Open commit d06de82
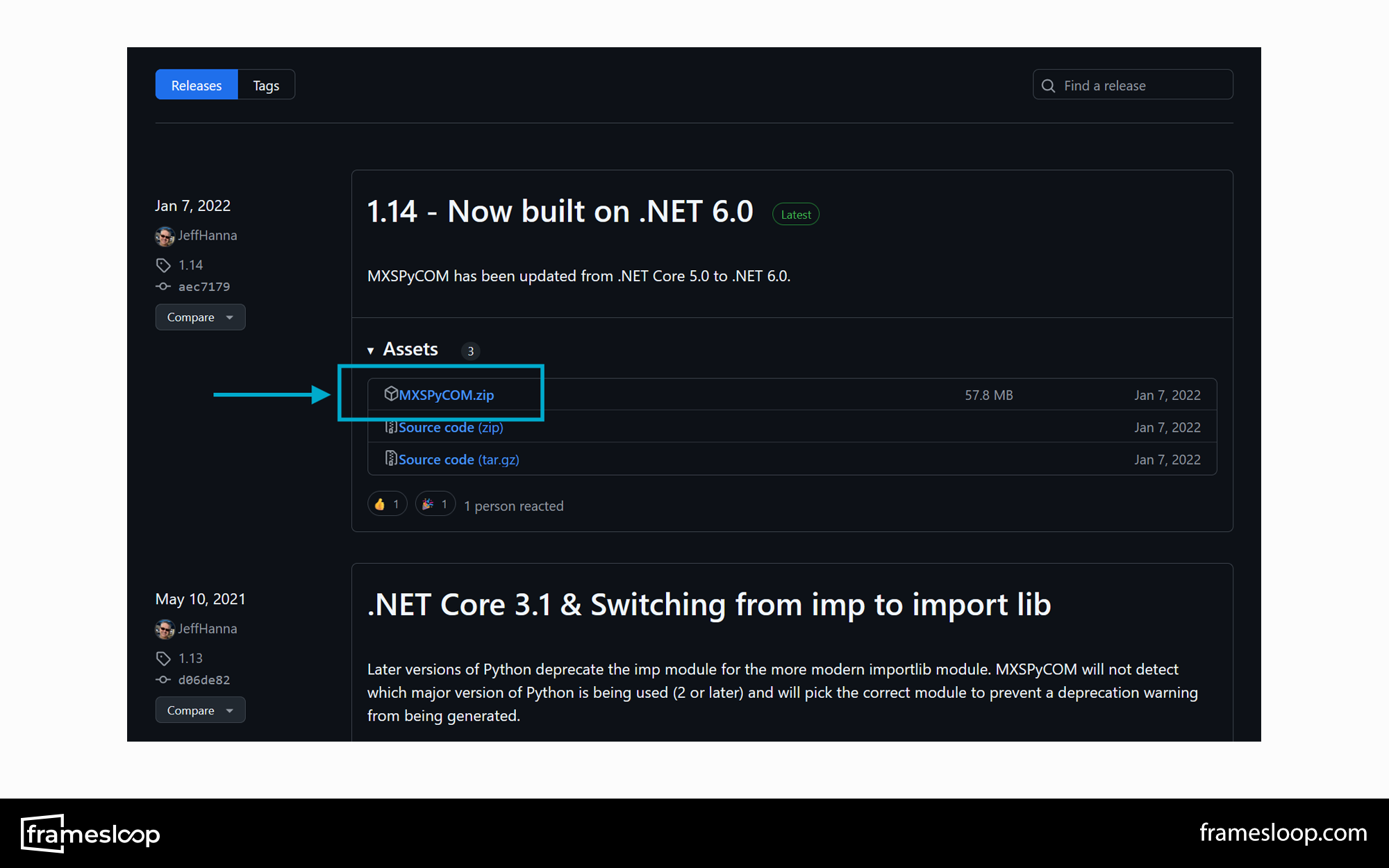Screen dimensions: 1389x868 (204, 680)
